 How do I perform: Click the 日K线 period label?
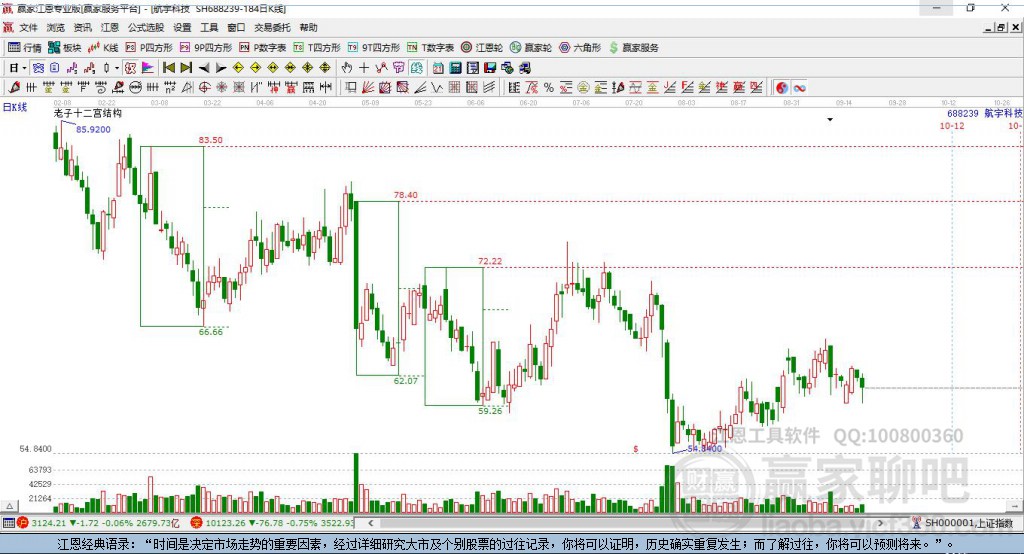coord(14,107)
